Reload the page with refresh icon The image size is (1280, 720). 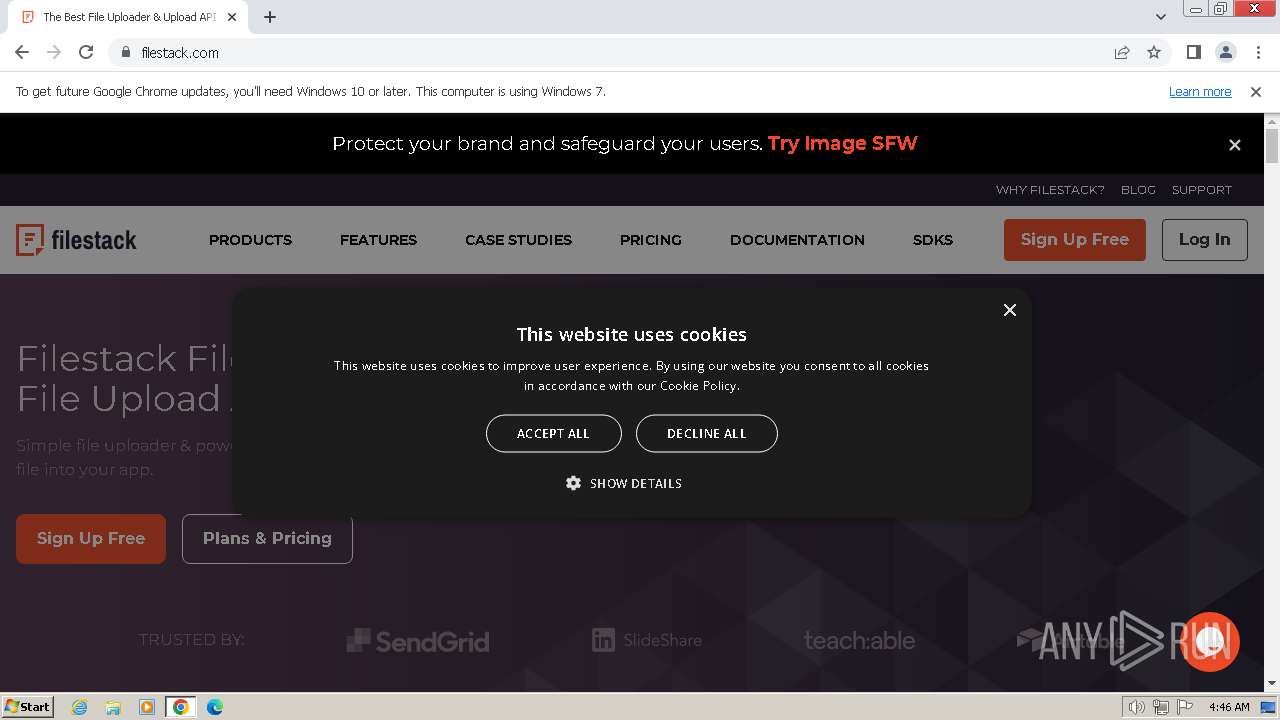point(86,52)
